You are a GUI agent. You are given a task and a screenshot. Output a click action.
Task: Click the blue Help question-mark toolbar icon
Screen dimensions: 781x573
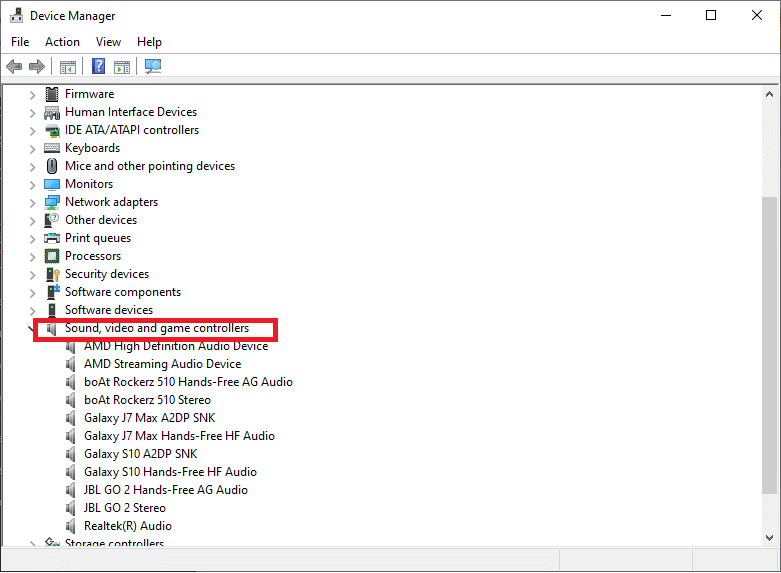[x=98, y=67]
